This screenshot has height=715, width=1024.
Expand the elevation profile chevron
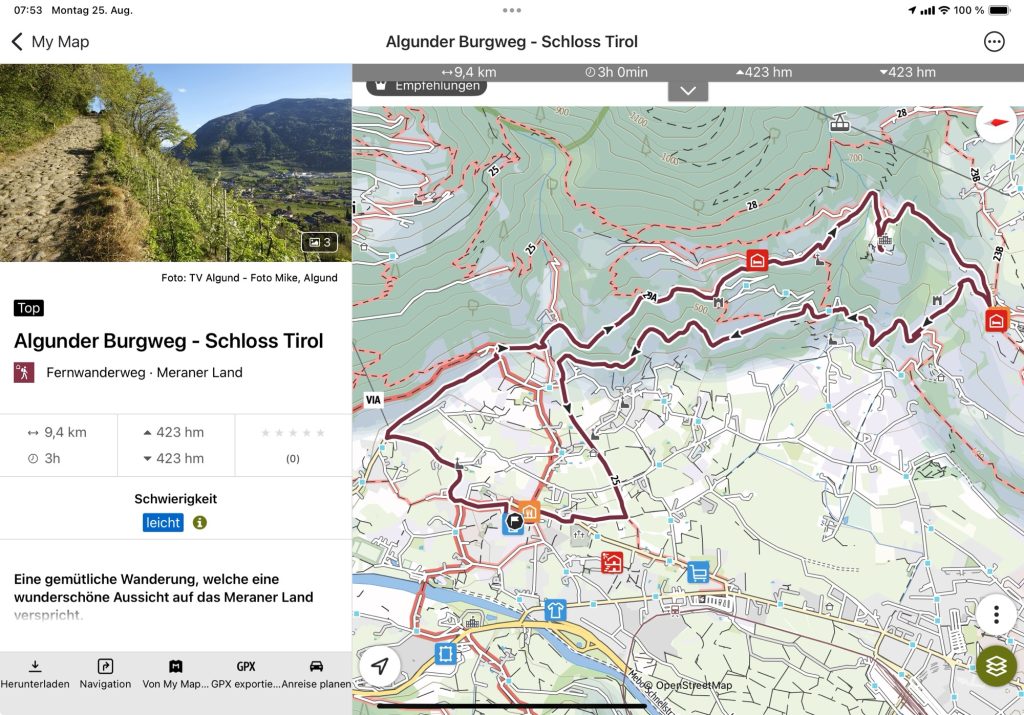tap(688, 90)
